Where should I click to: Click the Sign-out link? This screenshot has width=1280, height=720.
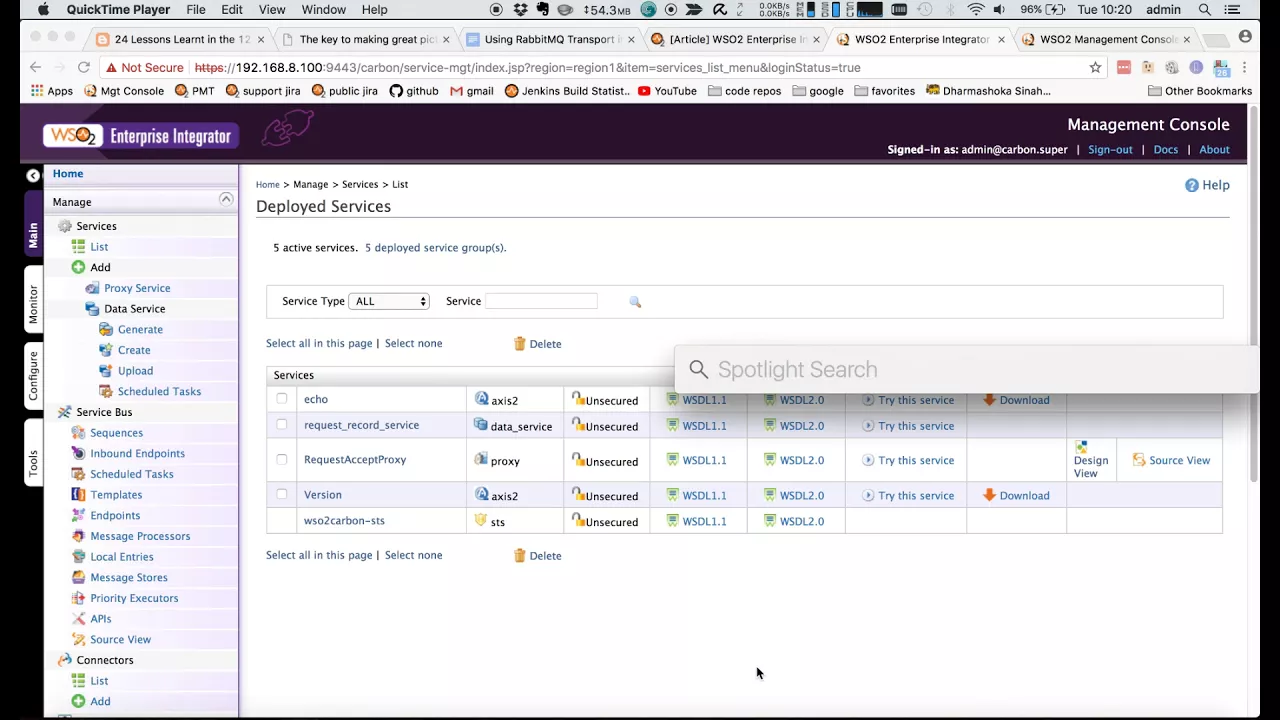[x=1110, y=150]
